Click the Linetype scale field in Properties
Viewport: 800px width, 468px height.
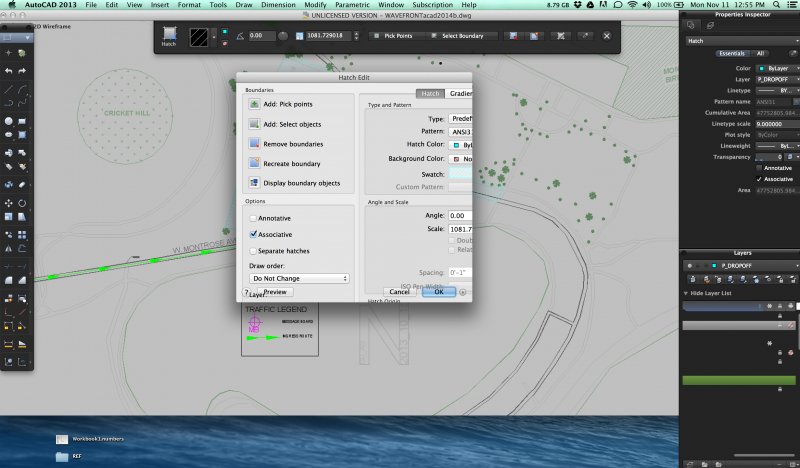tap(777, 123)
